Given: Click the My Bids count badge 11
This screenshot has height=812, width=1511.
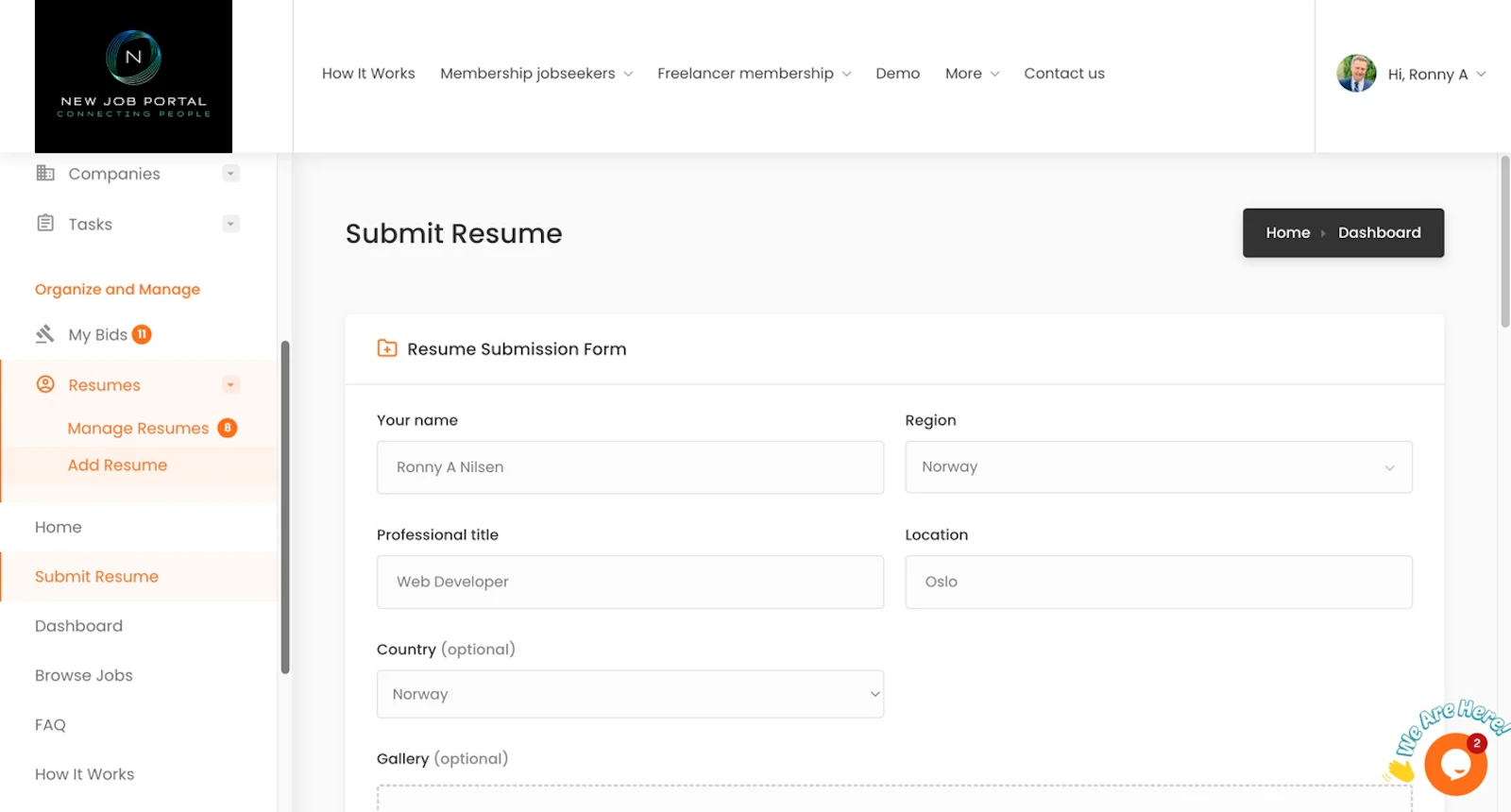Looking at the screenshot, I should [142, 334].
